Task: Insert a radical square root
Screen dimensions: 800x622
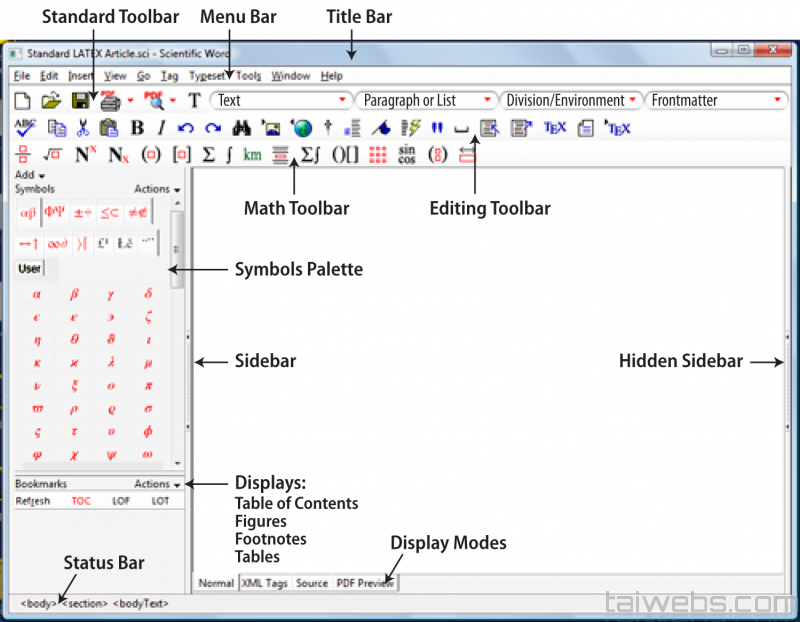Action: tap(53, 154)
